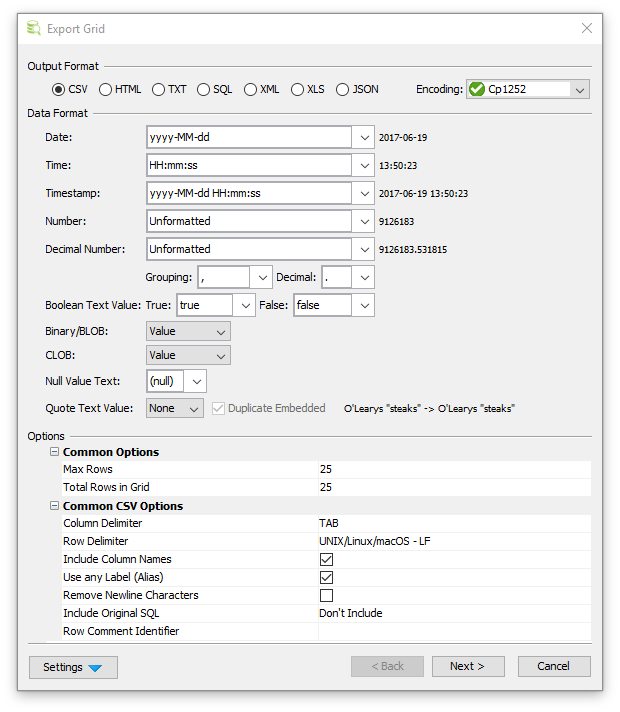This screenshot has width=620, height=712.
Task: Collapse the Common CSV Options section
Action: (x=54, y=506)
